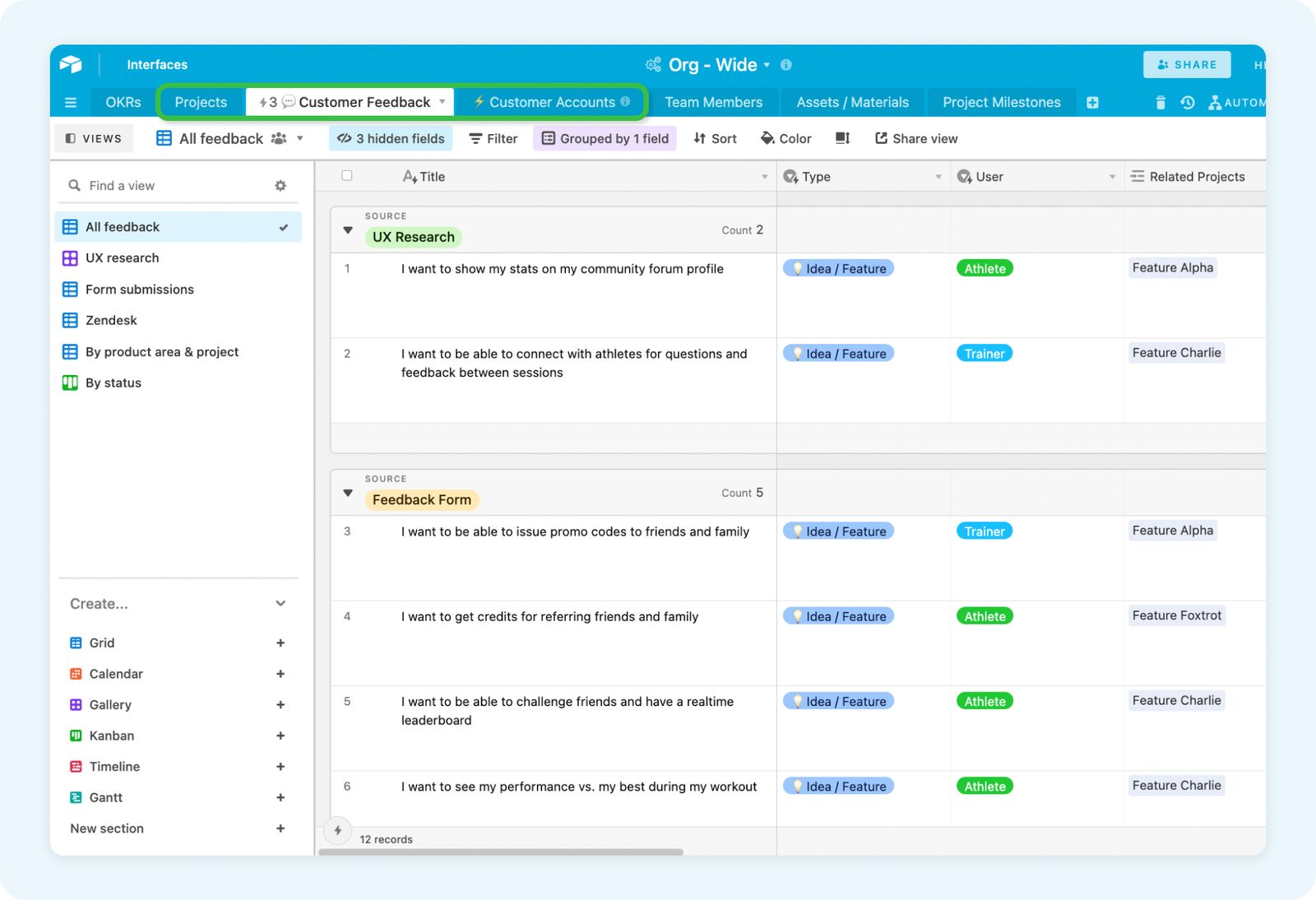This screenshot has height=900, width=1316.
Task: Open Grouped by 1 field options
Action: (x=605, y=138)
